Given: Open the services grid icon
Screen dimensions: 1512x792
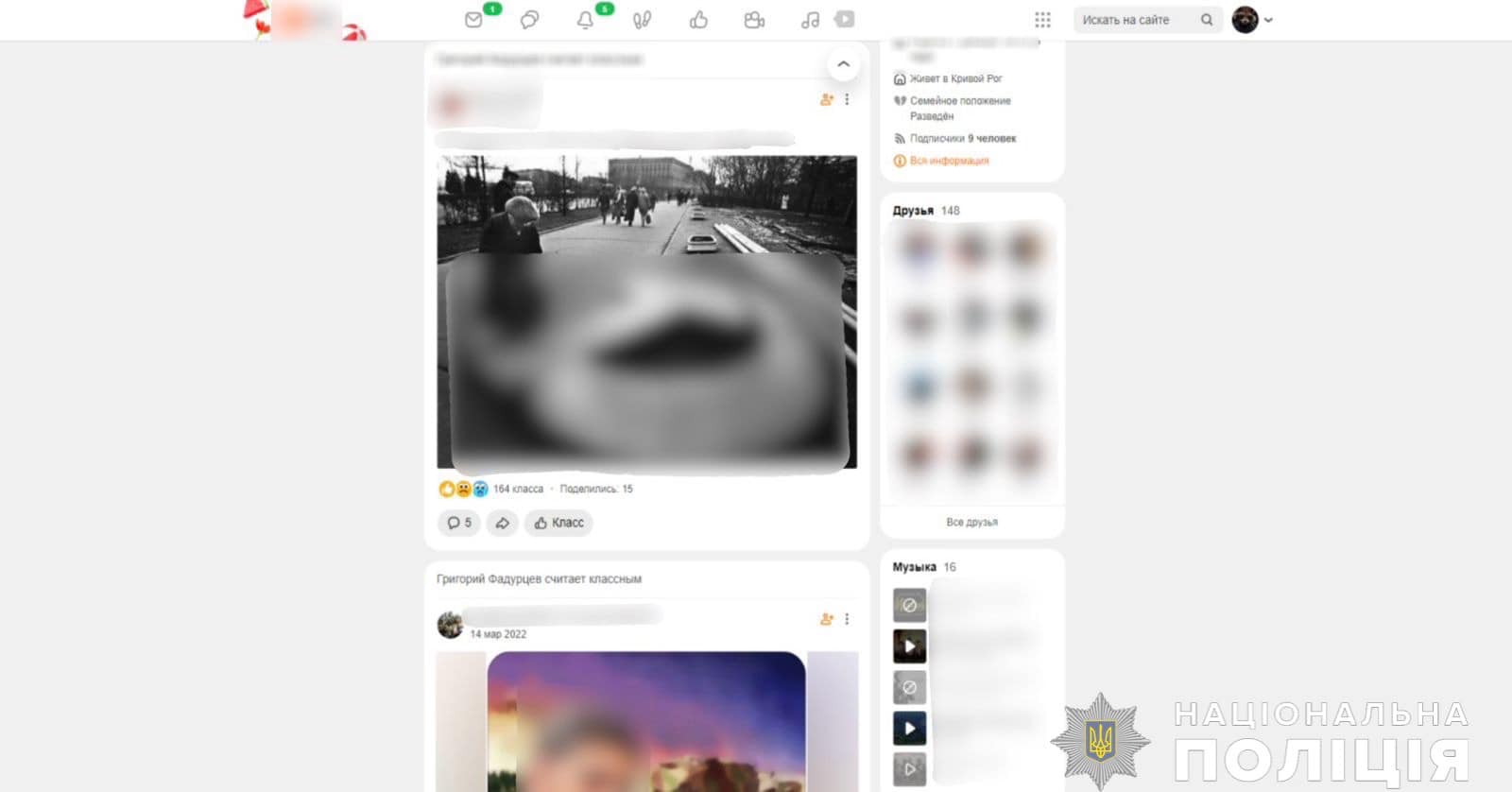Looking at the screenshot, I should click(1042, 20).
